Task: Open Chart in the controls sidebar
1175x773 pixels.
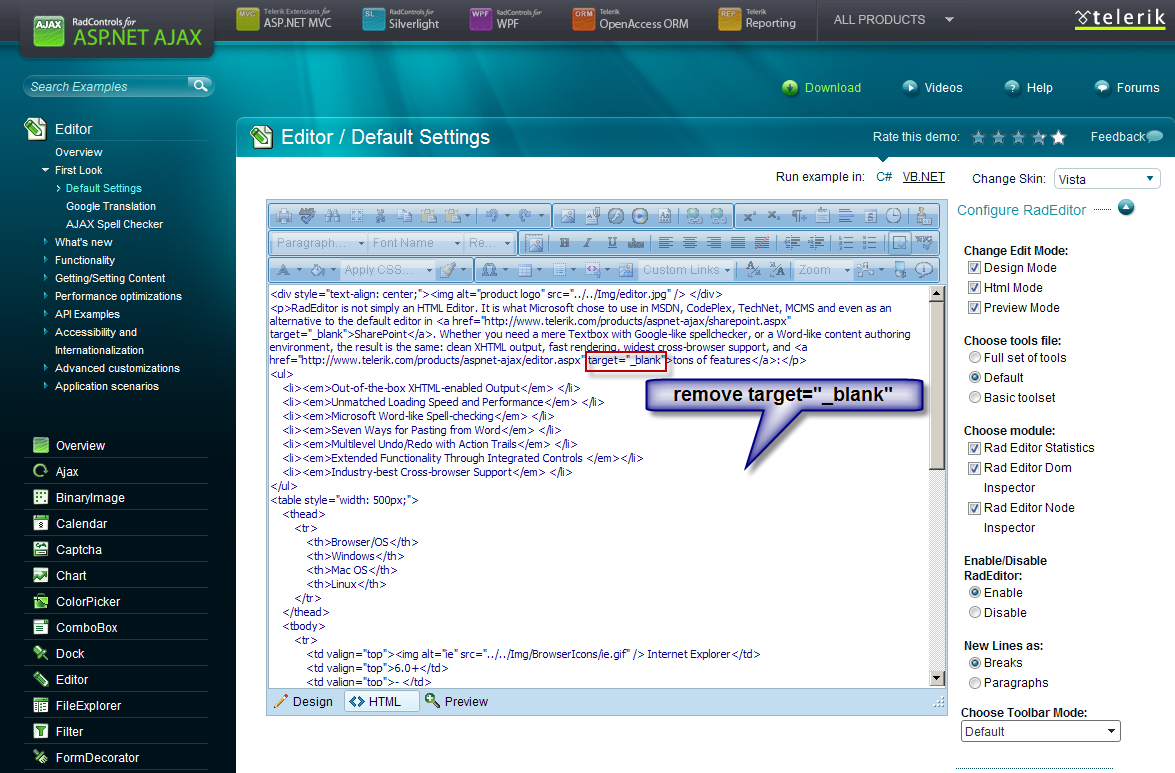Action: (71, 575)
